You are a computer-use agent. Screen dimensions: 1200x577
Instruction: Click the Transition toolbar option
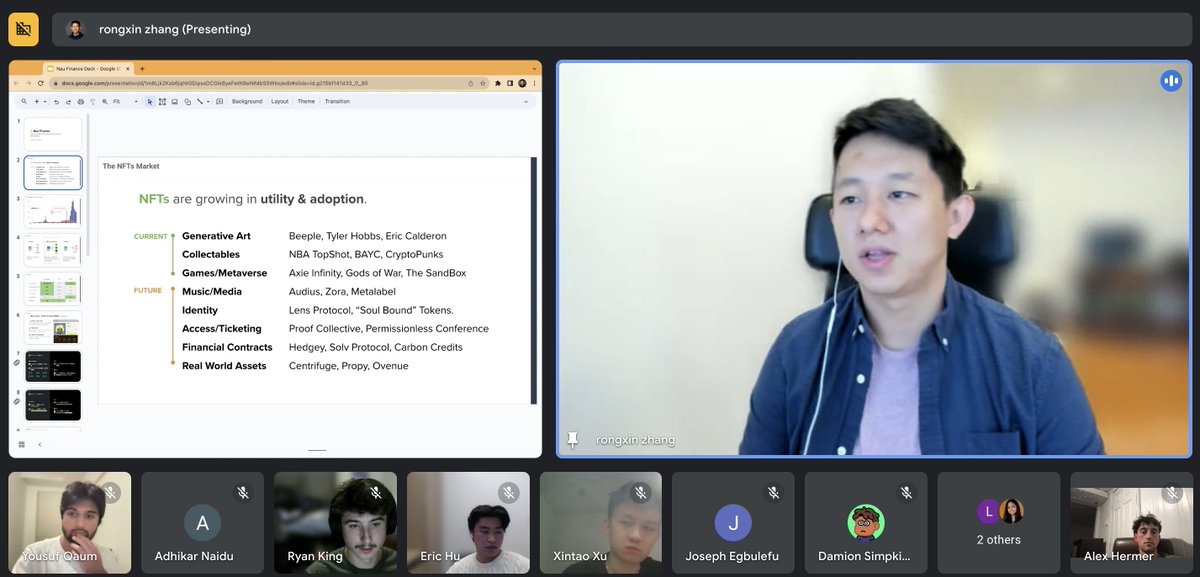337,101
